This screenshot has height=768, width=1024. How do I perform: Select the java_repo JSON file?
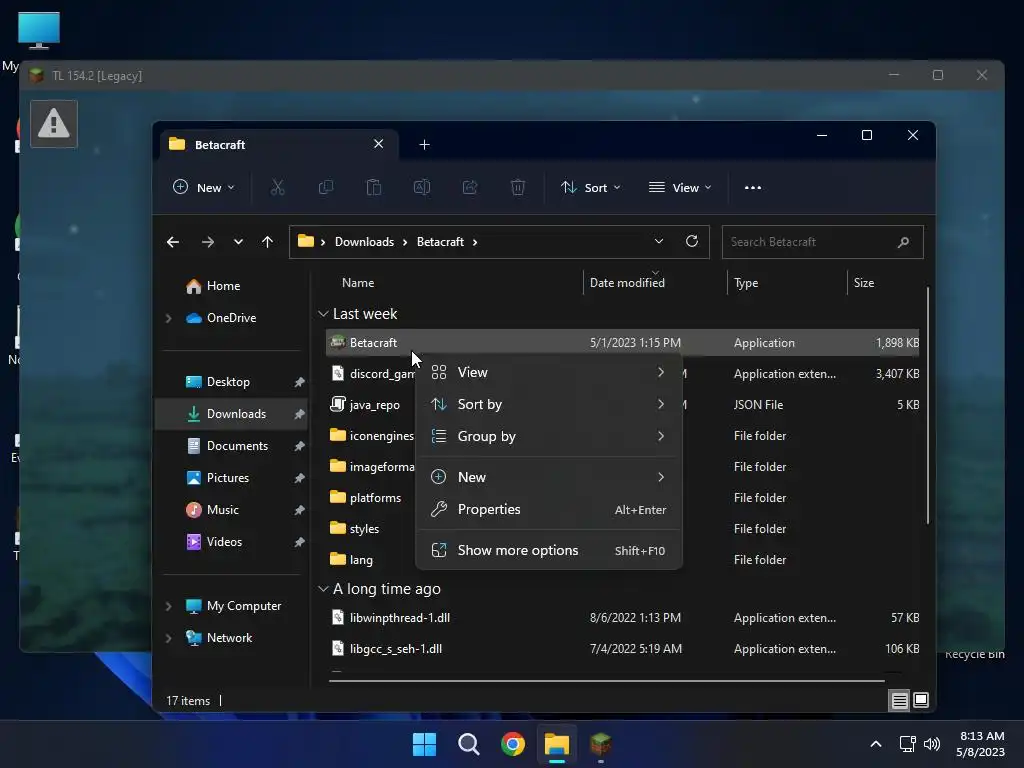tap(374, 405)
